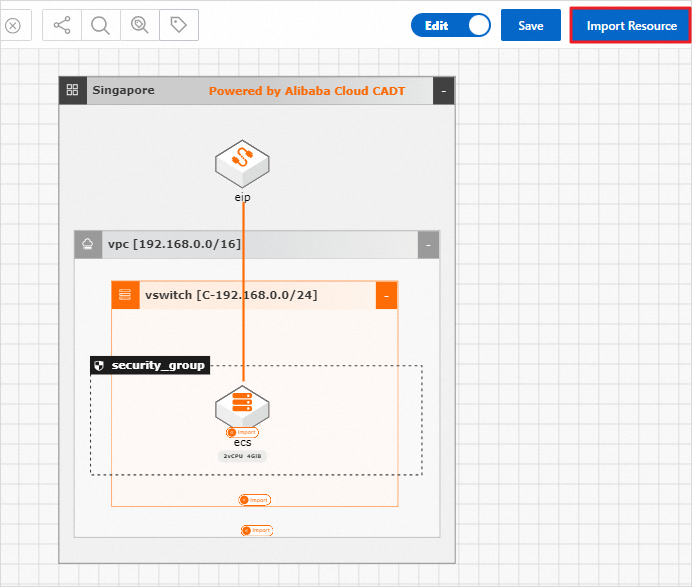692x587 pixels.
Task: Click the share topology icon
Action: pyautogui.click(x=62, y=25)
